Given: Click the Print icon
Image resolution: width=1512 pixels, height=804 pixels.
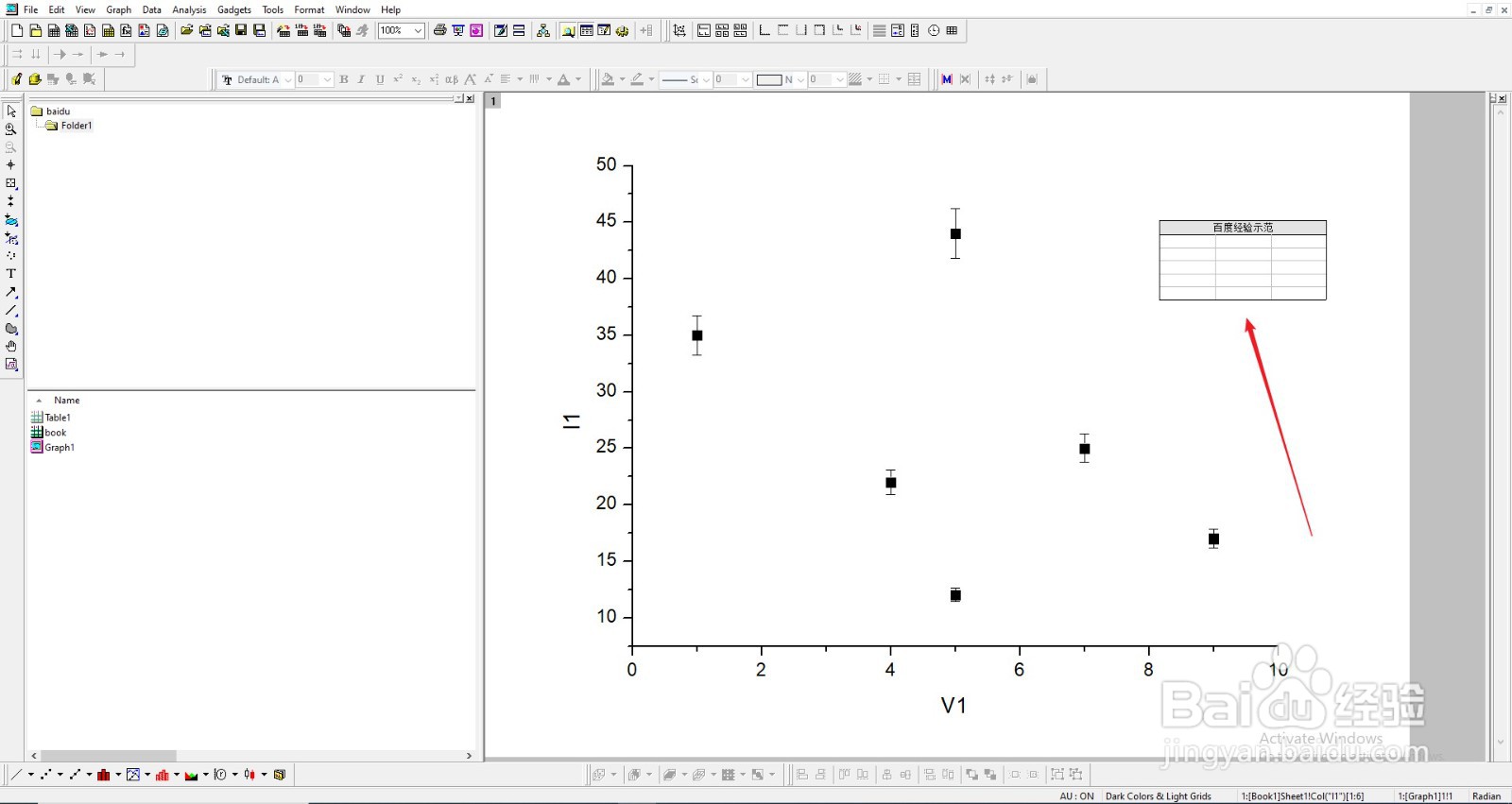Looking at the screenshot, I should click(x=439, y=30).
